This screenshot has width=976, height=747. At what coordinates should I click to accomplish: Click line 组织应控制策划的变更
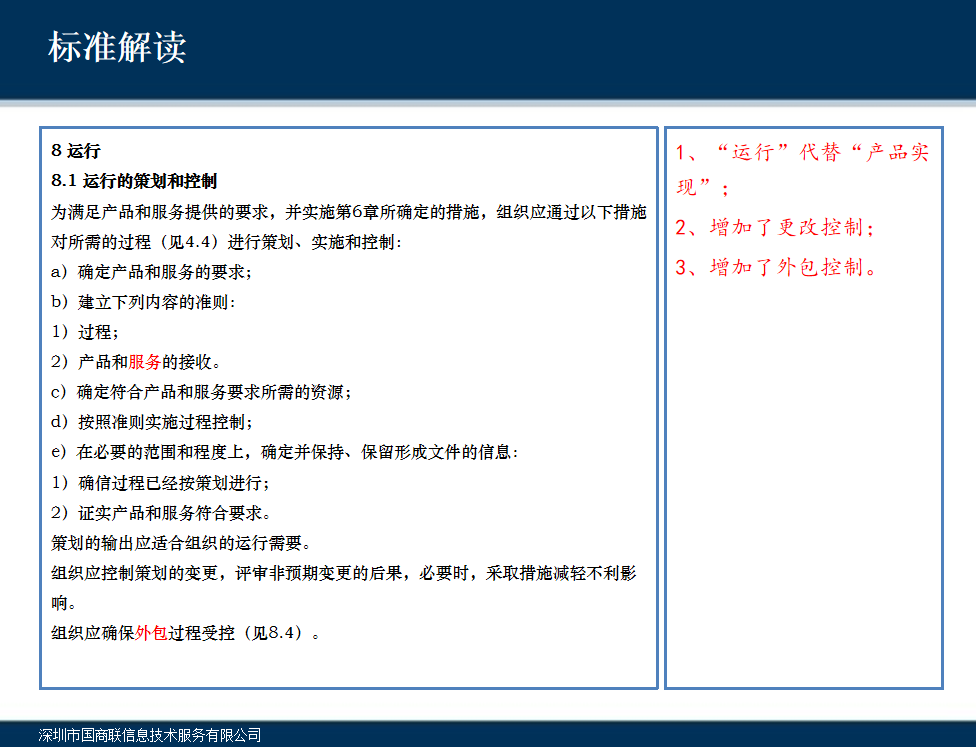pyautogui.click(x=344, y=573)
